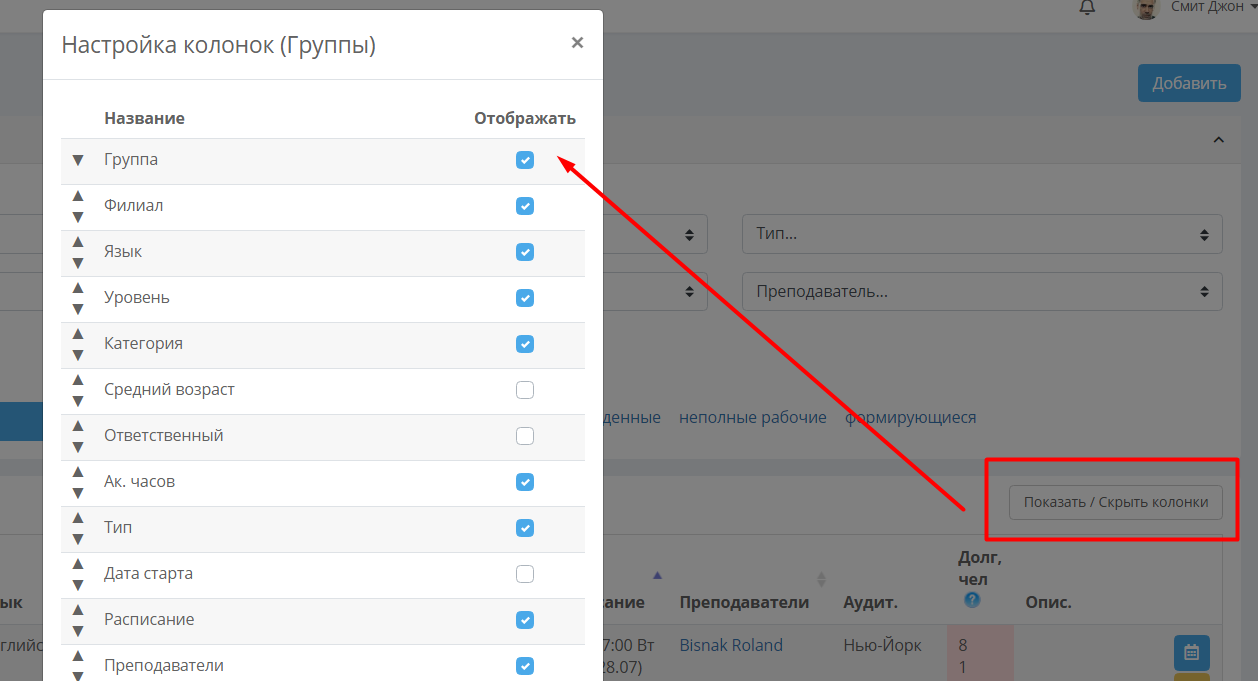Click the Название column heading in dialog
Image resolution: width=1258 pixels, height=681 pixels.
coord(144,118)
